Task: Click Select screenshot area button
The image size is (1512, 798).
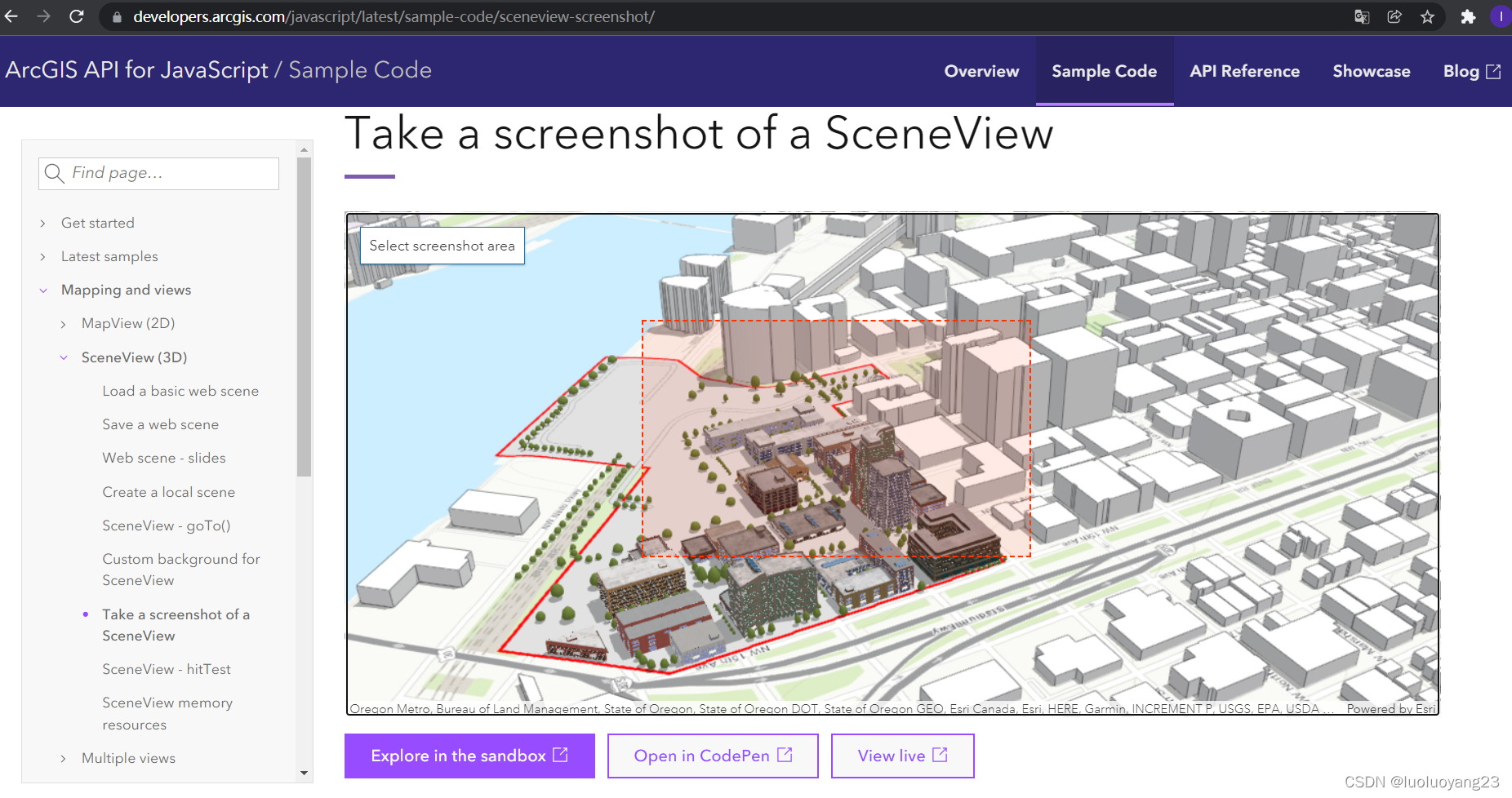Action: (x=442, y=246)
